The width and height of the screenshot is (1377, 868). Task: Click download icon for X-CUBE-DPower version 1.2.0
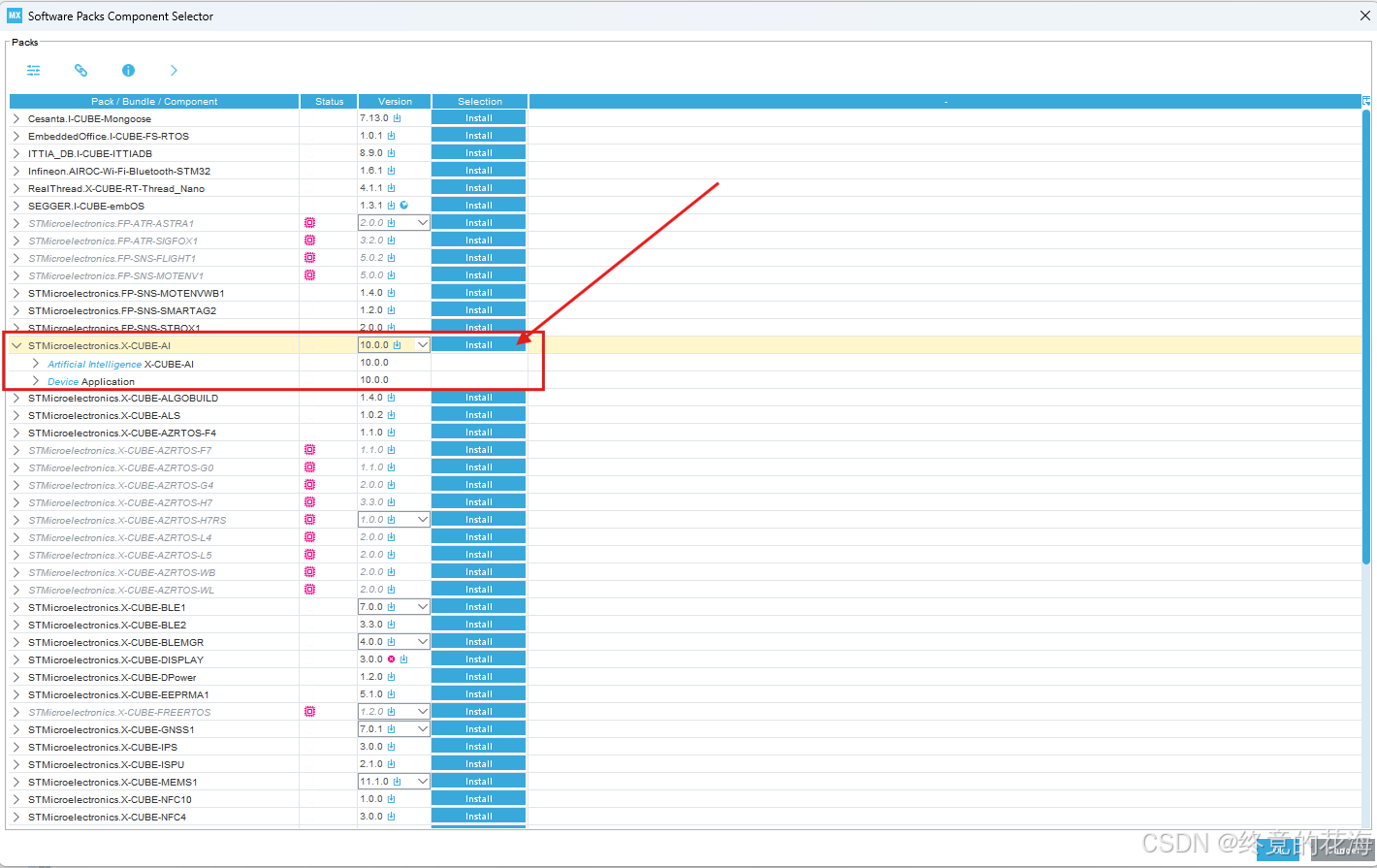point(392,677)
